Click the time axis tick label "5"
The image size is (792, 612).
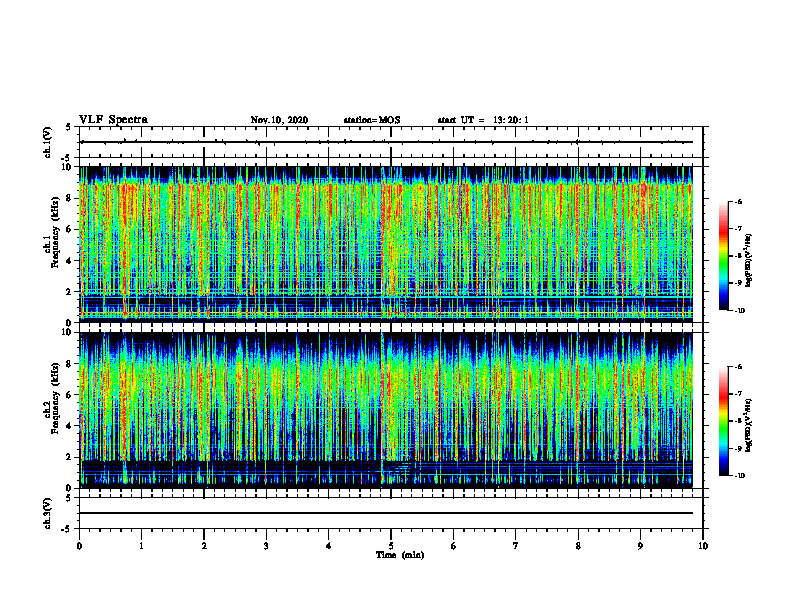pos(391,546)
